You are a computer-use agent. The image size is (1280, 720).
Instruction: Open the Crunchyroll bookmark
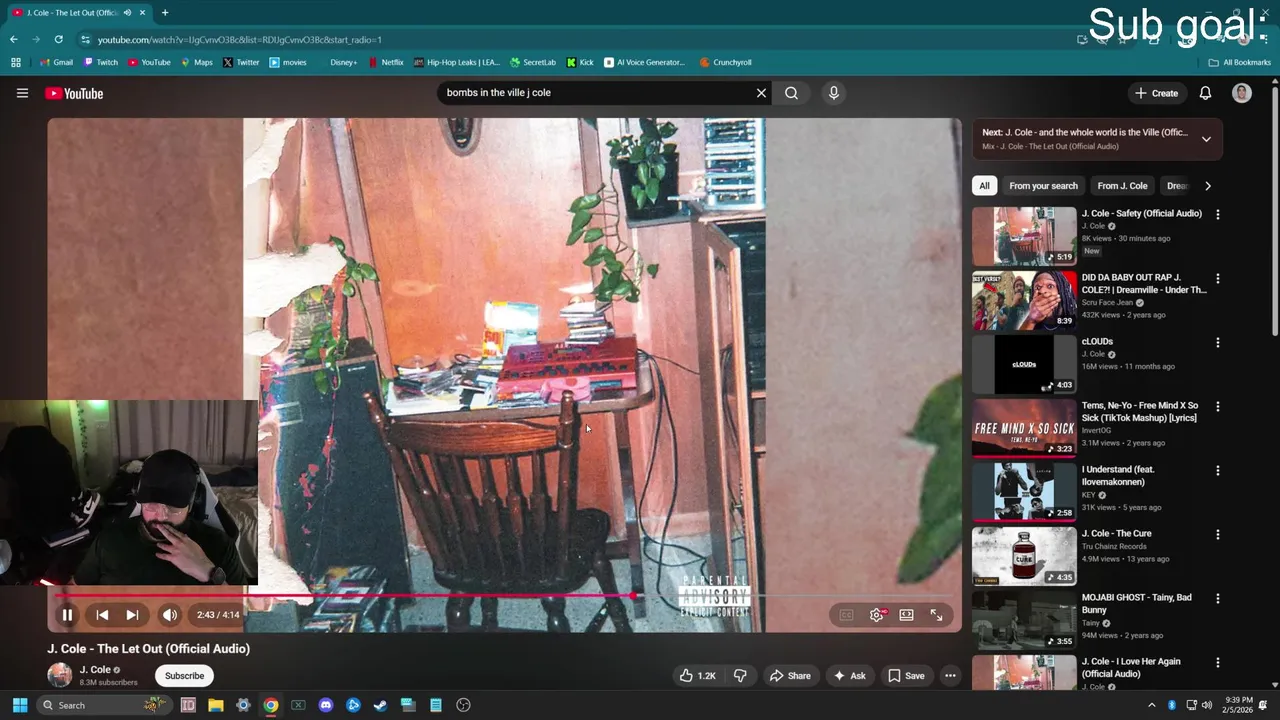[x=725, y=62]
